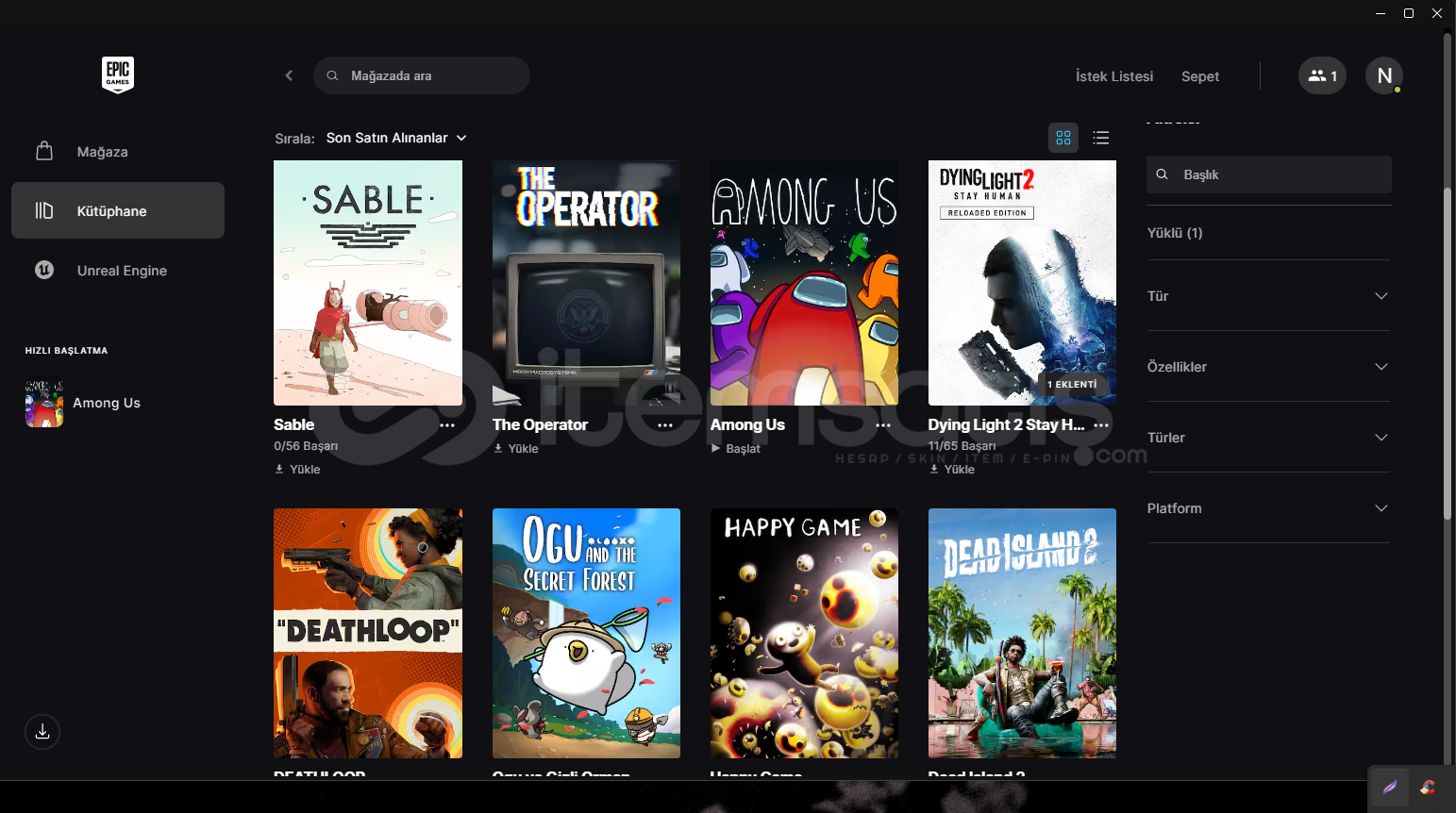This screenshot has height=813, width=1456.
Task: Open Sable three-dot options menu
Action: click(x=447, y=425)
